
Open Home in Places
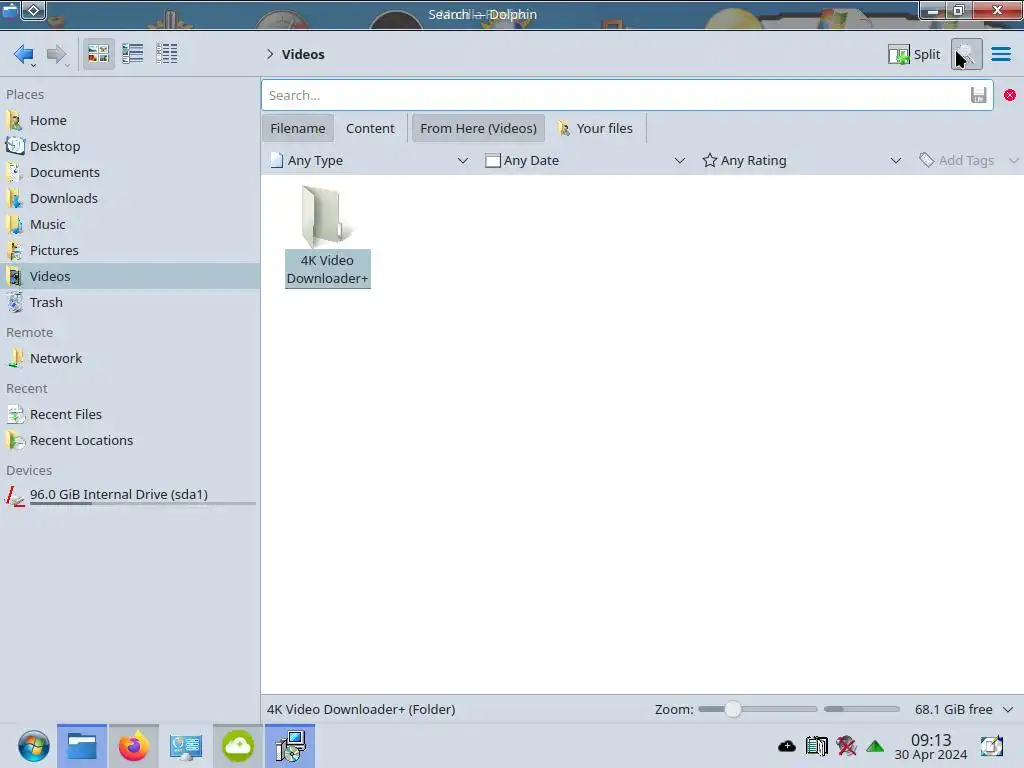[130, 120]
